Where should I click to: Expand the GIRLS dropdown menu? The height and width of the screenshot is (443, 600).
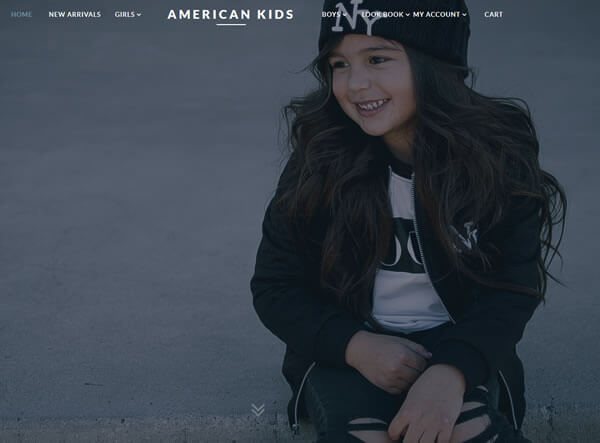click(128, 15)
